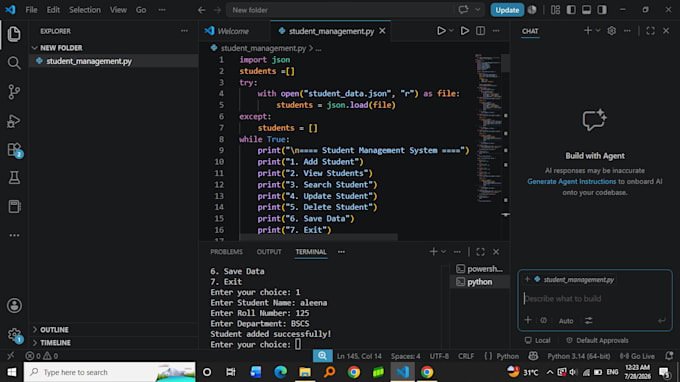Customize layout icon in the title bar
680x382 pixels.
[555, 10]
